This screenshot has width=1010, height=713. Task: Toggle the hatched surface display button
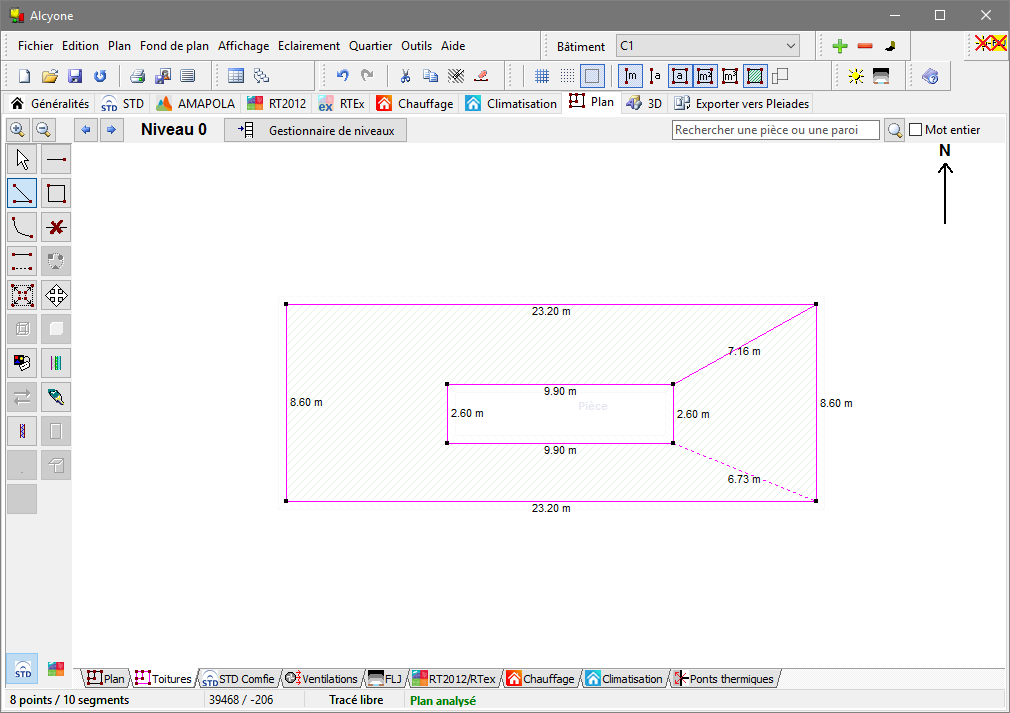755,77
